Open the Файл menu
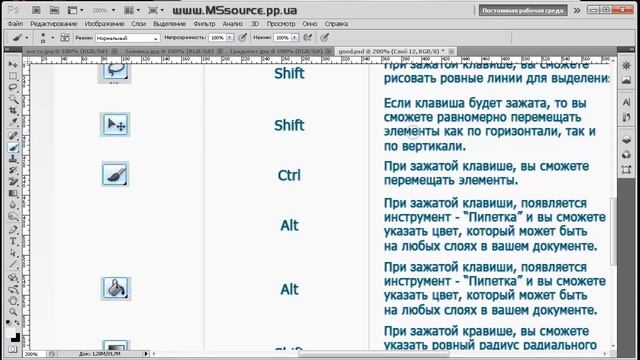 tap(16, 24)
